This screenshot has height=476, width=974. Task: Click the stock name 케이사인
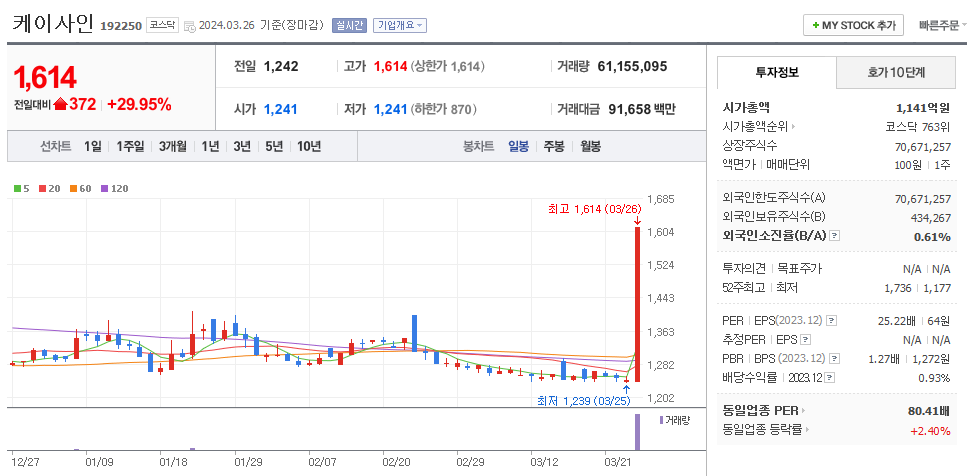53,24
